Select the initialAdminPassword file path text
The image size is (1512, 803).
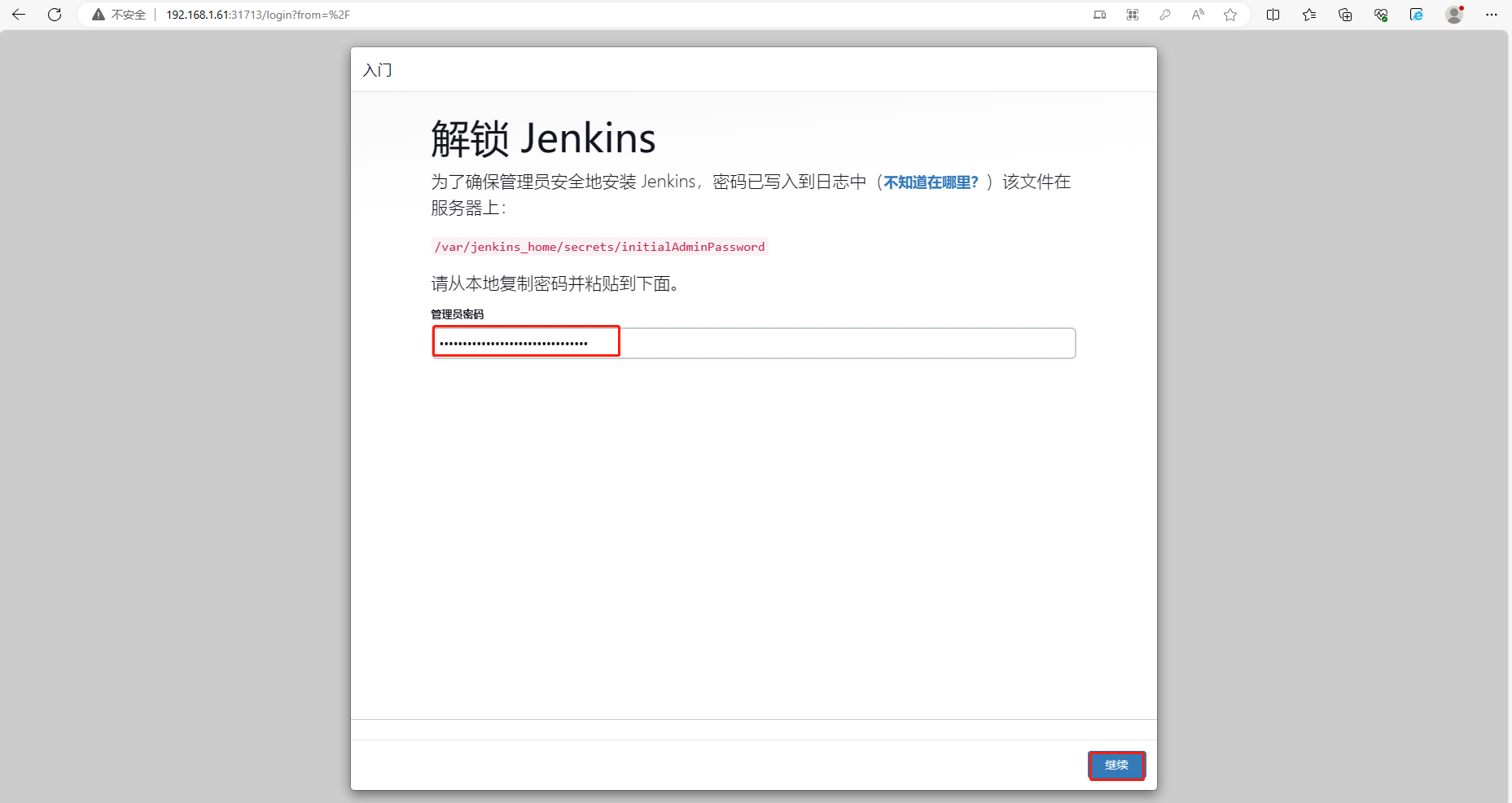click(x=599, y=247)
